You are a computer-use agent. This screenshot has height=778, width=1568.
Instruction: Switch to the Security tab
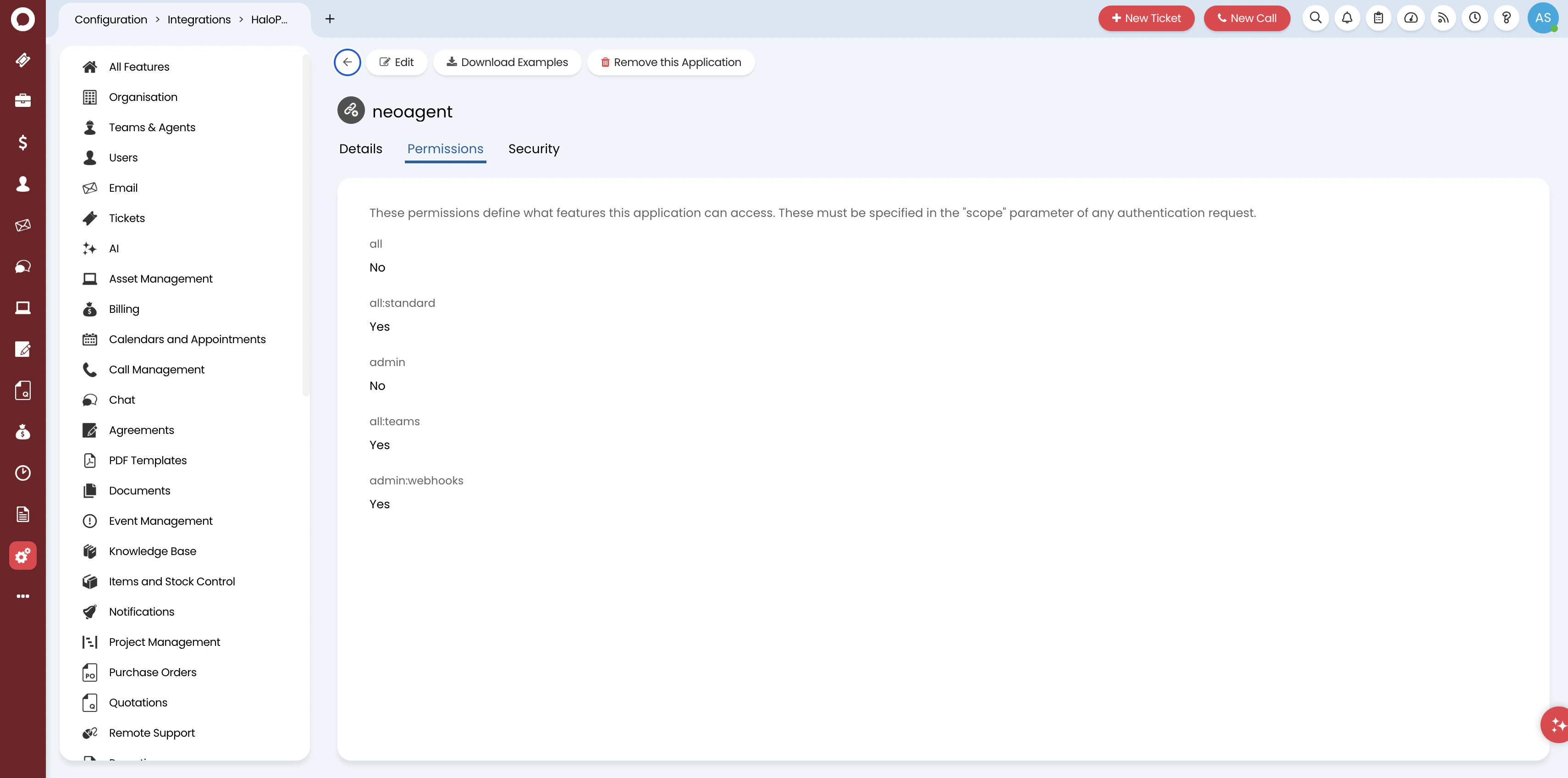click(x=534, y=149)
